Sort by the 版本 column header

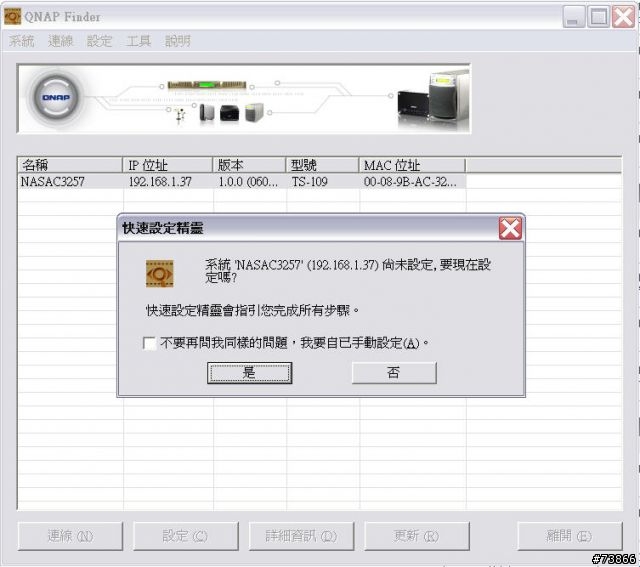point(249,165)
